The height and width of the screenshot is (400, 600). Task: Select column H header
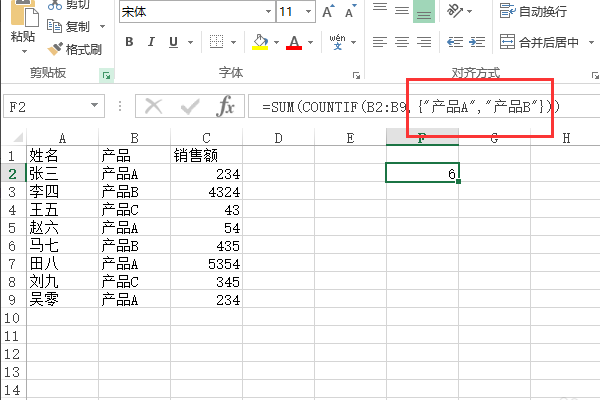pyautogui.click(x=566, y=138)
